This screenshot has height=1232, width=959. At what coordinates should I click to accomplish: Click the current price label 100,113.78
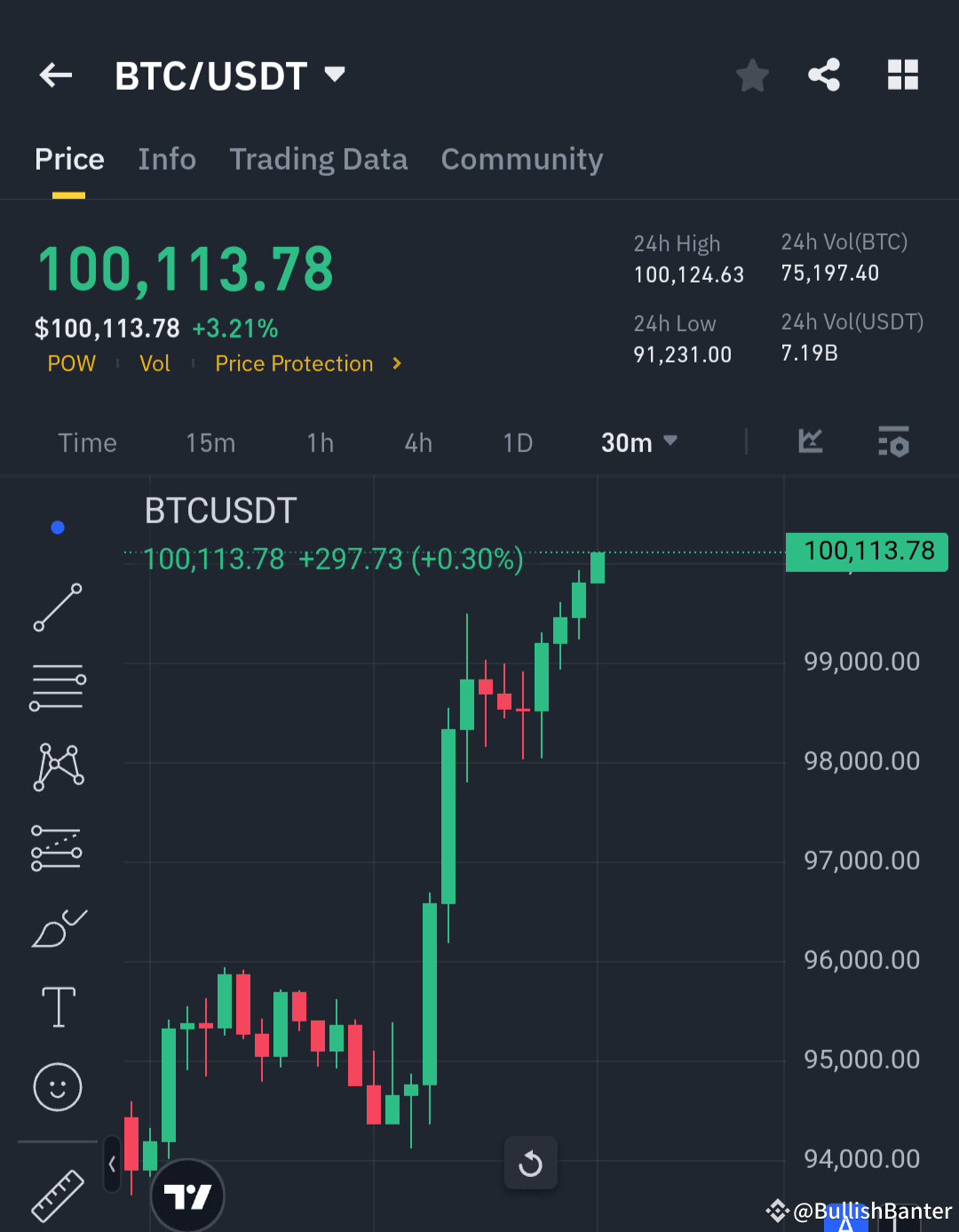(x=866, y=551)
